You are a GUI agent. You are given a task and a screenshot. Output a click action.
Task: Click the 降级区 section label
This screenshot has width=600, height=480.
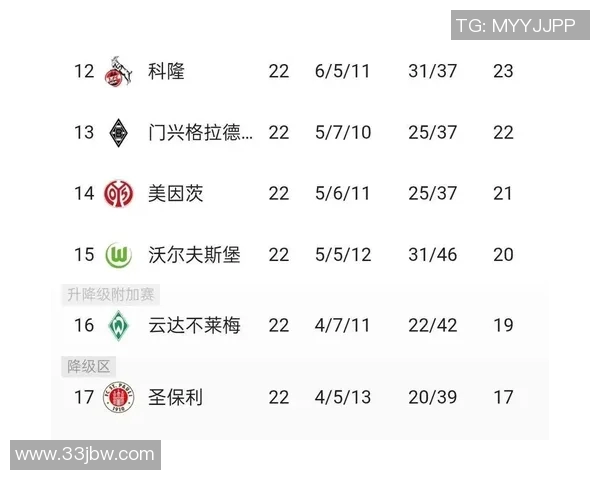coord(87,365)
